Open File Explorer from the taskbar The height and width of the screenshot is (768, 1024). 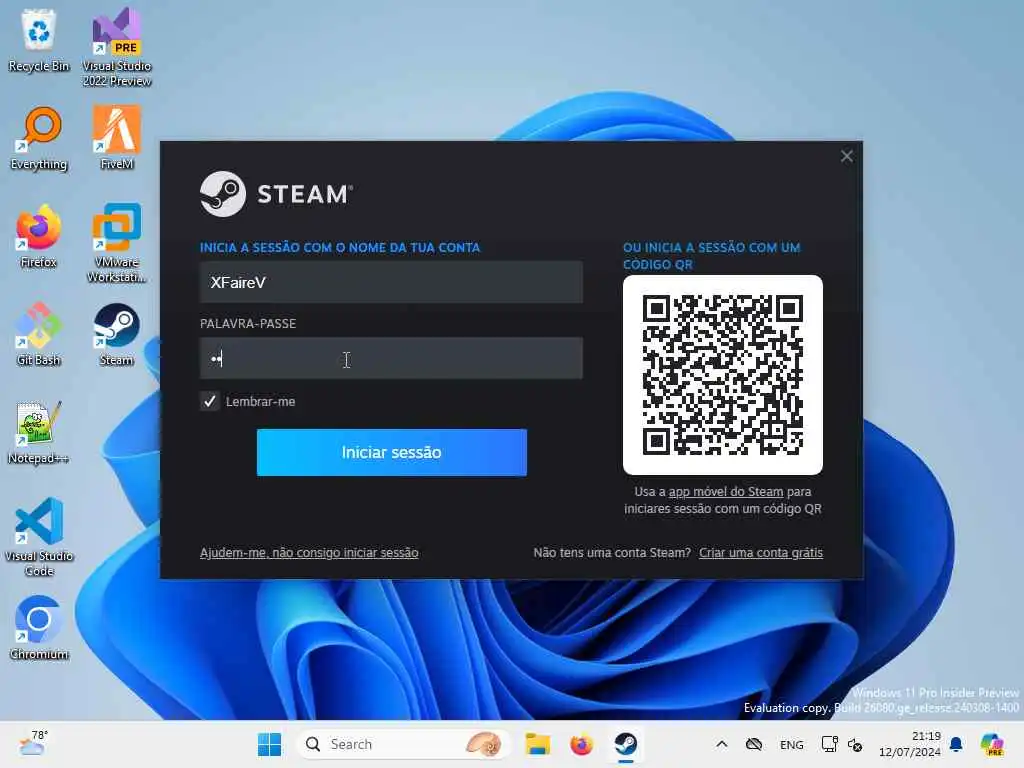(x=537, y=744)
